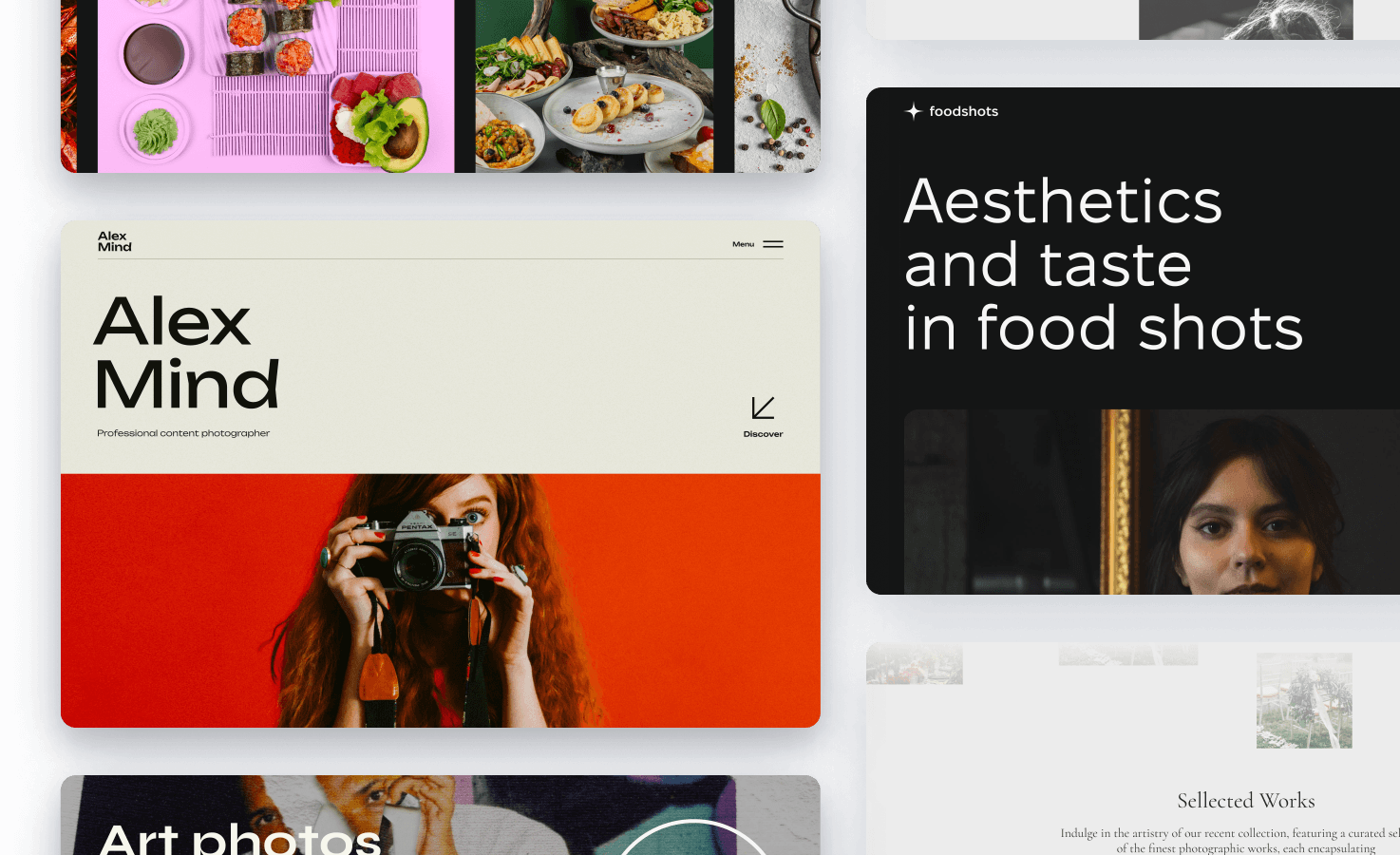Open the peppercorns and basil leaf photo
Viewport: 1400px width, 855px height.
pos(777,86)
